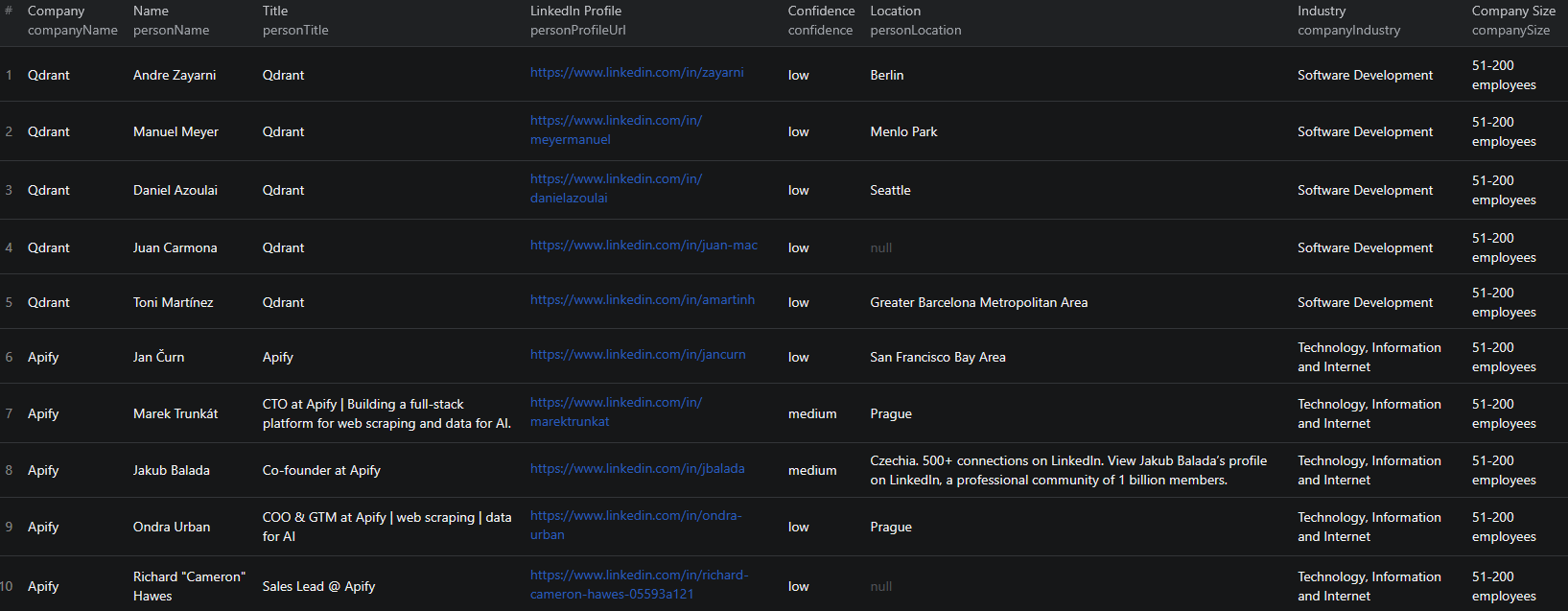This screenshot has width=1568, height=611.
Task: Click the Jakub Balada name cell
Action: 171,470
